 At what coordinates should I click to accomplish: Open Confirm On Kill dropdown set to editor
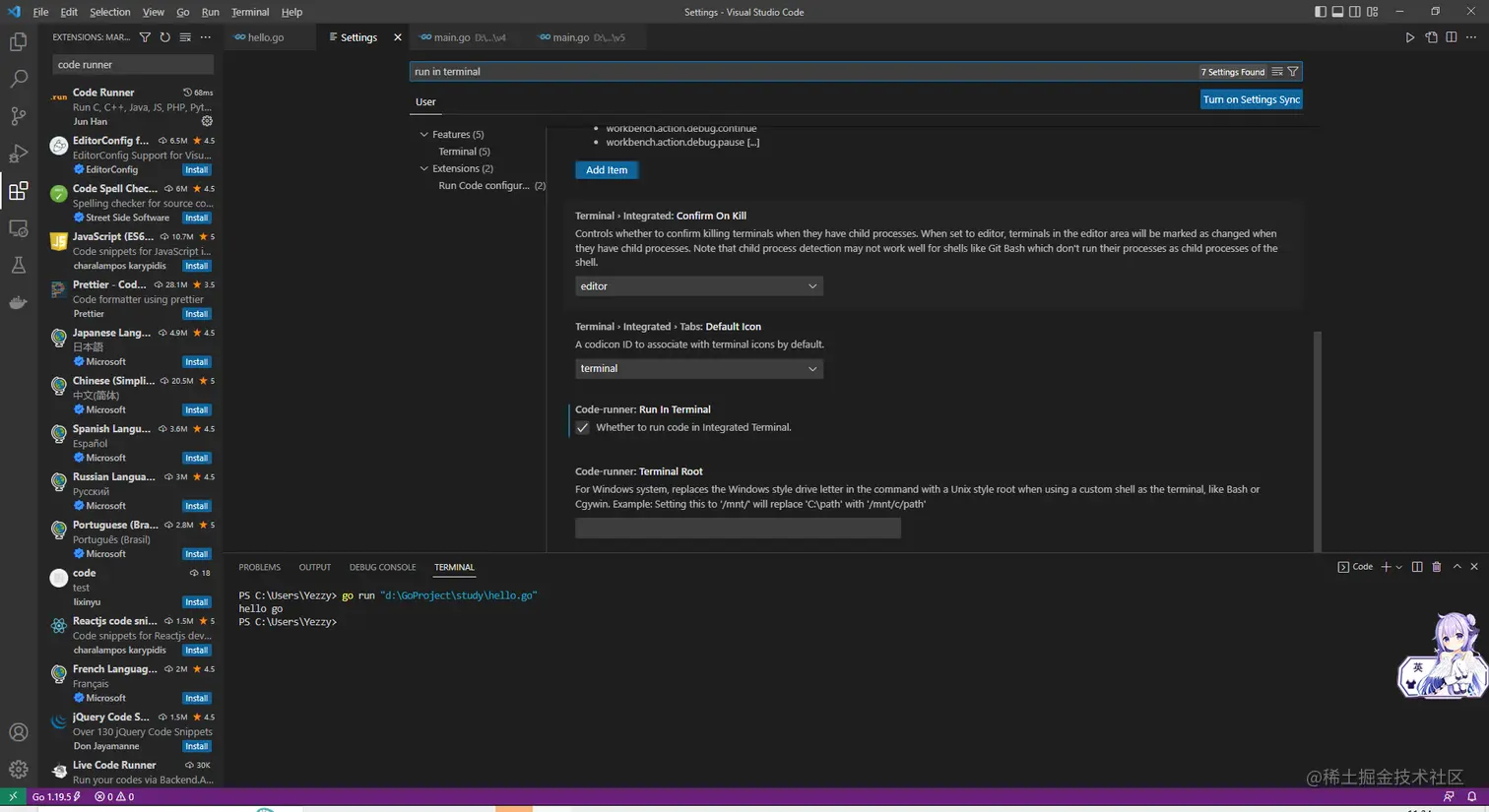tap(699, 286)
